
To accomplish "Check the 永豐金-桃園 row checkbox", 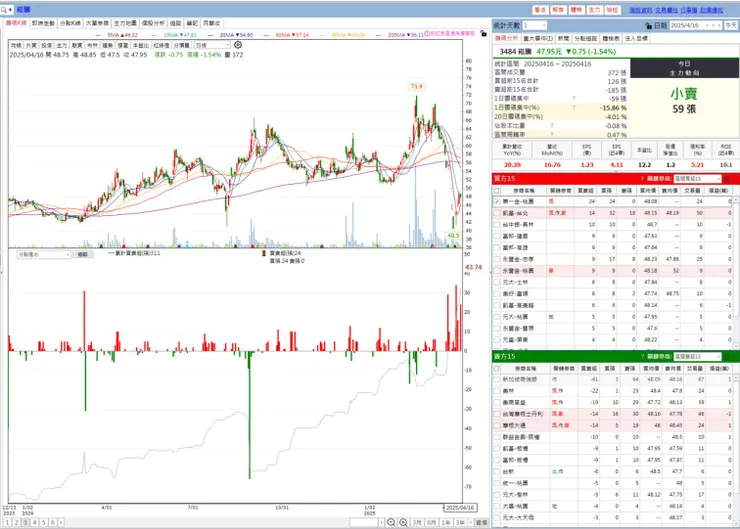I will click(496, 271).
